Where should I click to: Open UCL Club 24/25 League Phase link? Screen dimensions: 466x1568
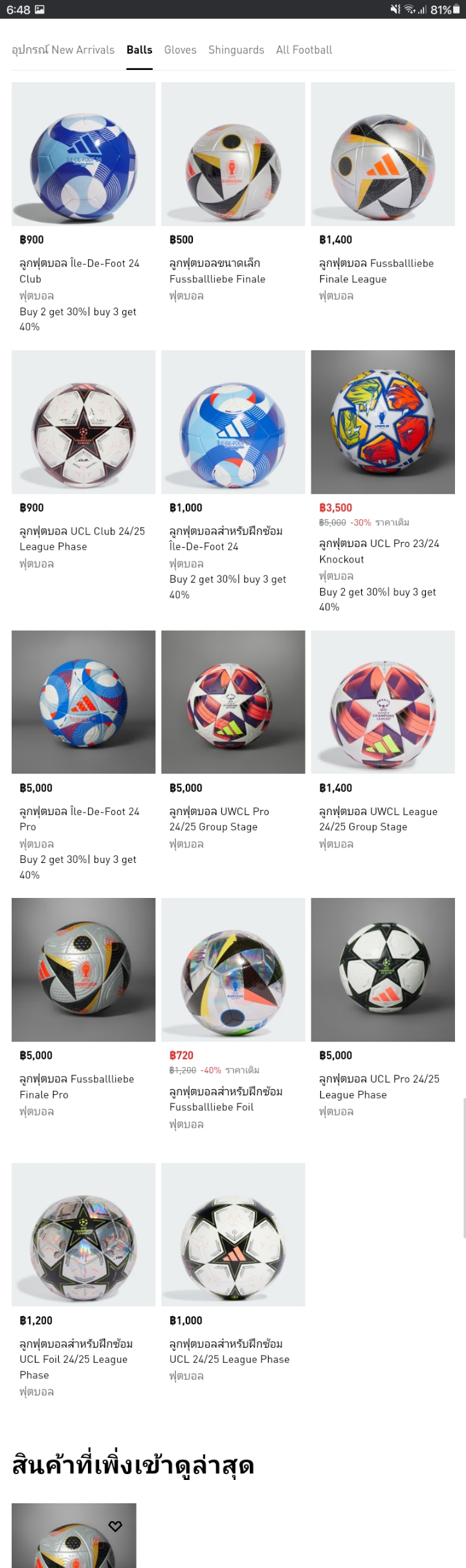coord(82,539)
